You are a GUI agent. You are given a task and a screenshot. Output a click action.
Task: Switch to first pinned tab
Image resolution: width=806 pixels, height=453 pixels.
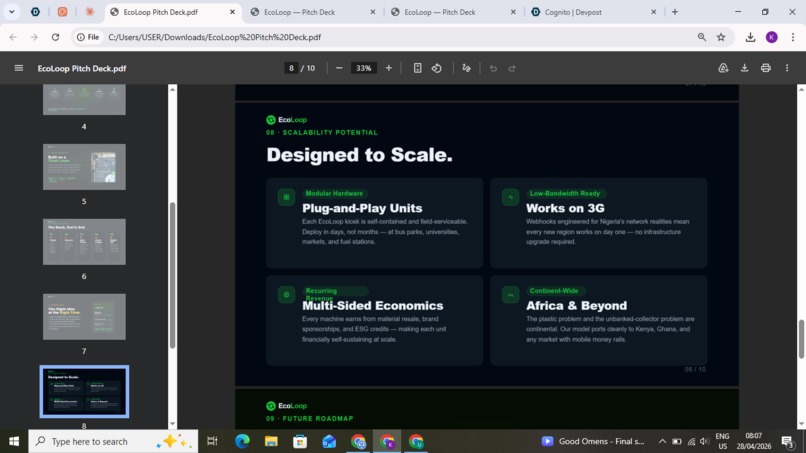[35, 12]
